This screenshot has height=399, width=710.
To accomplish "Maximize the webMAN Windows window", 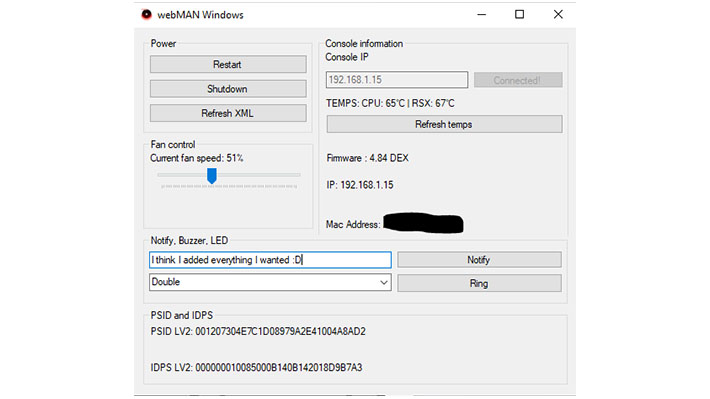I will coord(520,14).
